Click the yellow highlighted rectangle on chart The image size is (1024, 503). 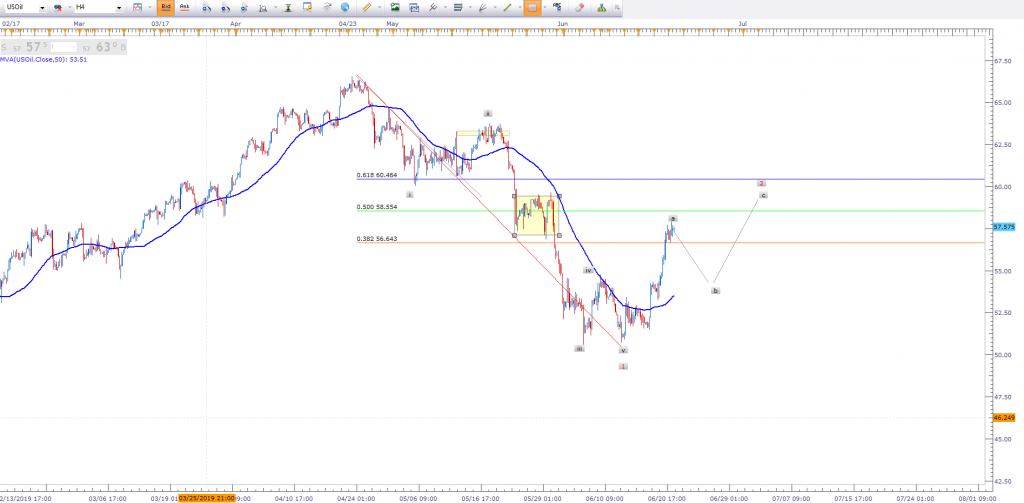click(536, 215)
